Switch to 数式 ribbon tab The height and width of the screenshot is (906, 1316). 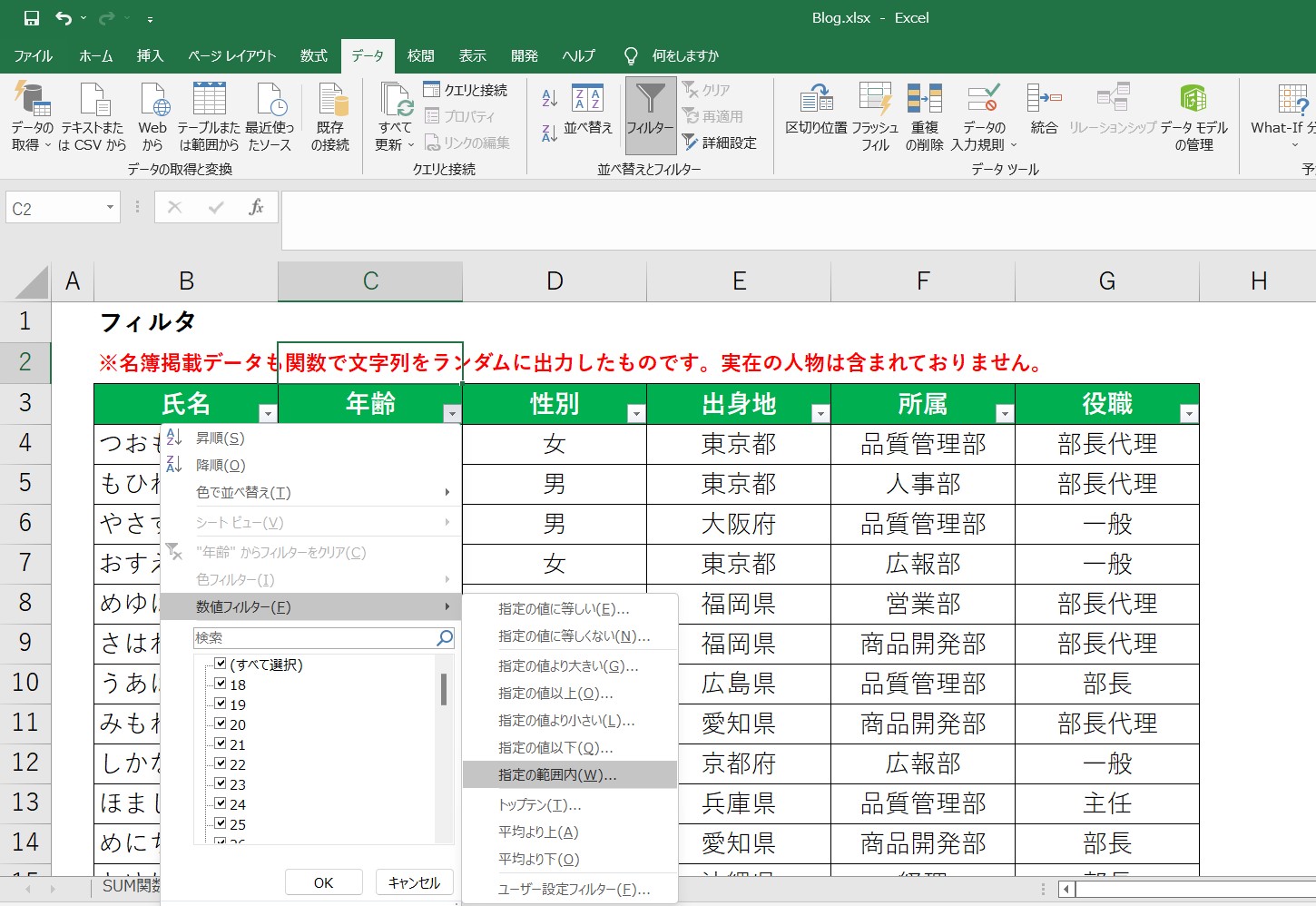314,56
